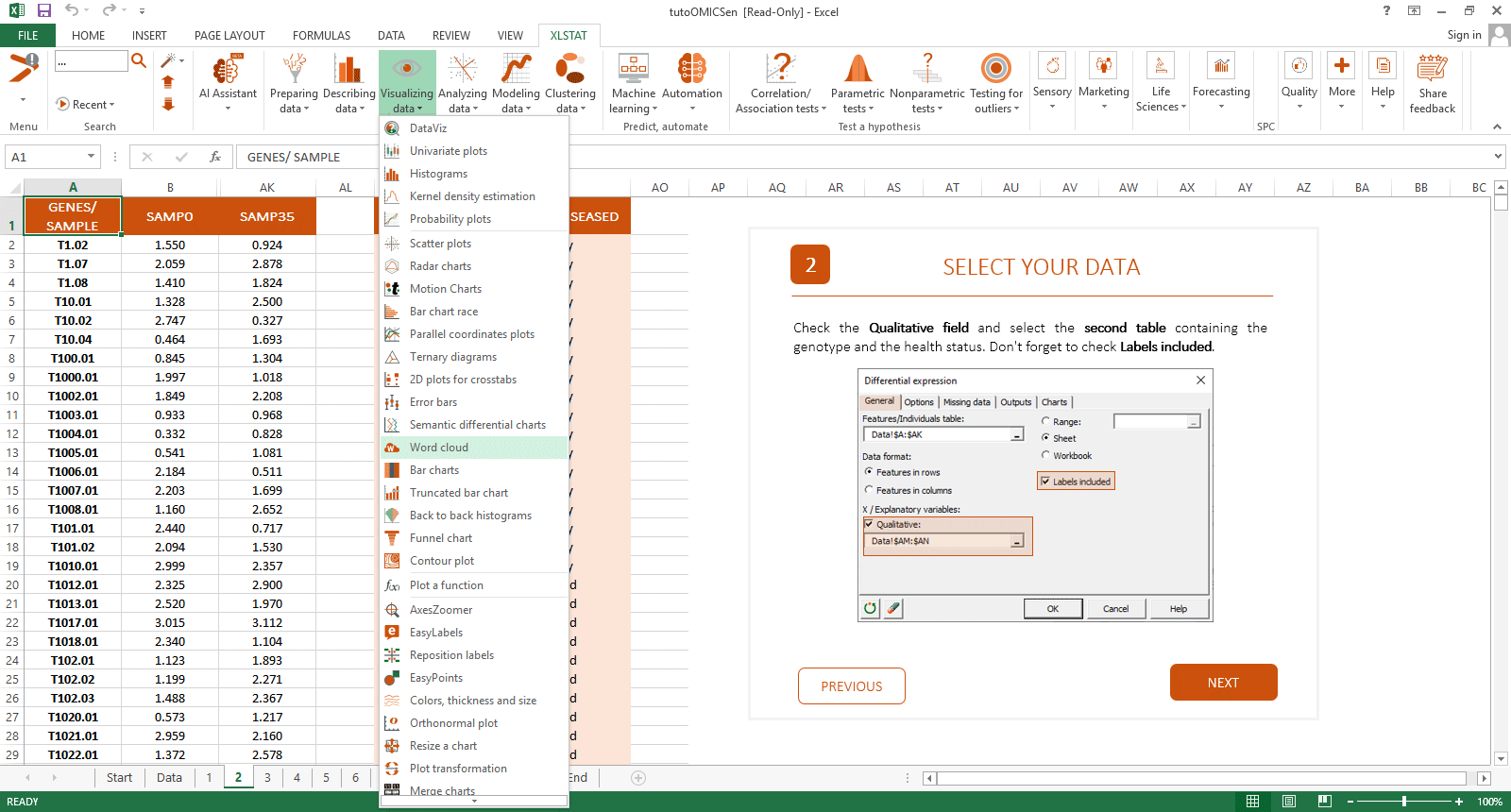The image size is (1511, 812).
Task: Adjust the zoom slider in status bar
Action: pos(1404,802)
